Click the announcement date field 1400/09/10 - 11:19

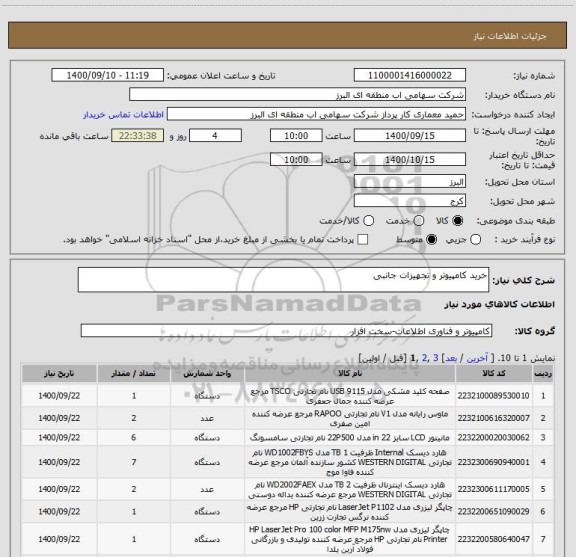click(x=108, y=75)
